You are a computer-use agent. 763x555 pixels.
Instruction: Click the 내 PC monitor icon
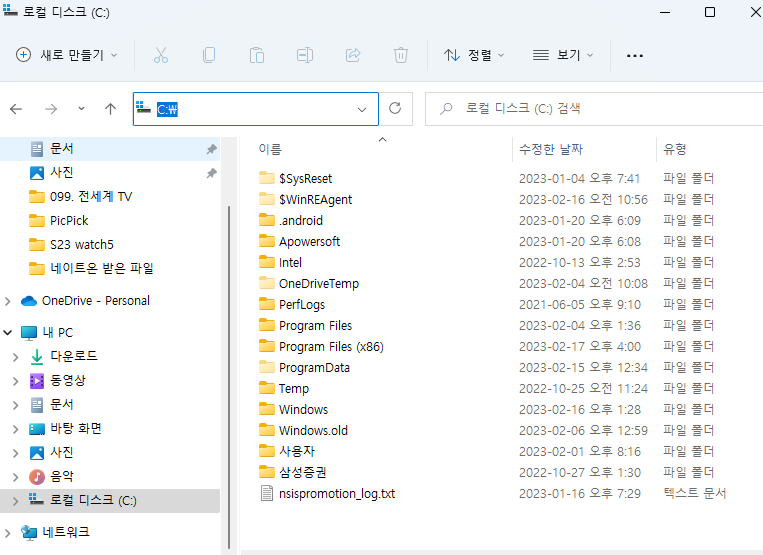point(29,333)
